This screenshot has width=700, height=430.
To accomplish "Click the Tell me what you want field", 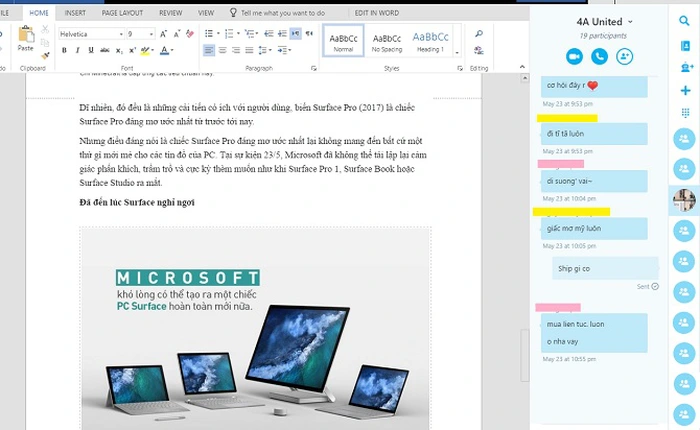I will (x=283, y=13).
